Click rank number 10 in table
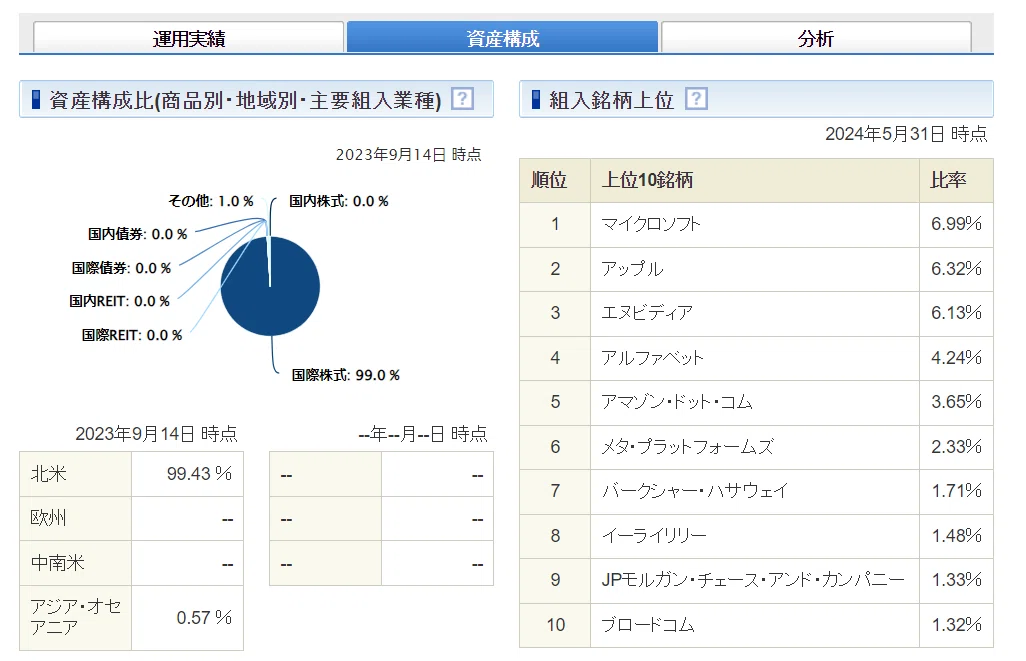Screen dimensions: 1026x661 pyautogui.click(x=556, y=625)
